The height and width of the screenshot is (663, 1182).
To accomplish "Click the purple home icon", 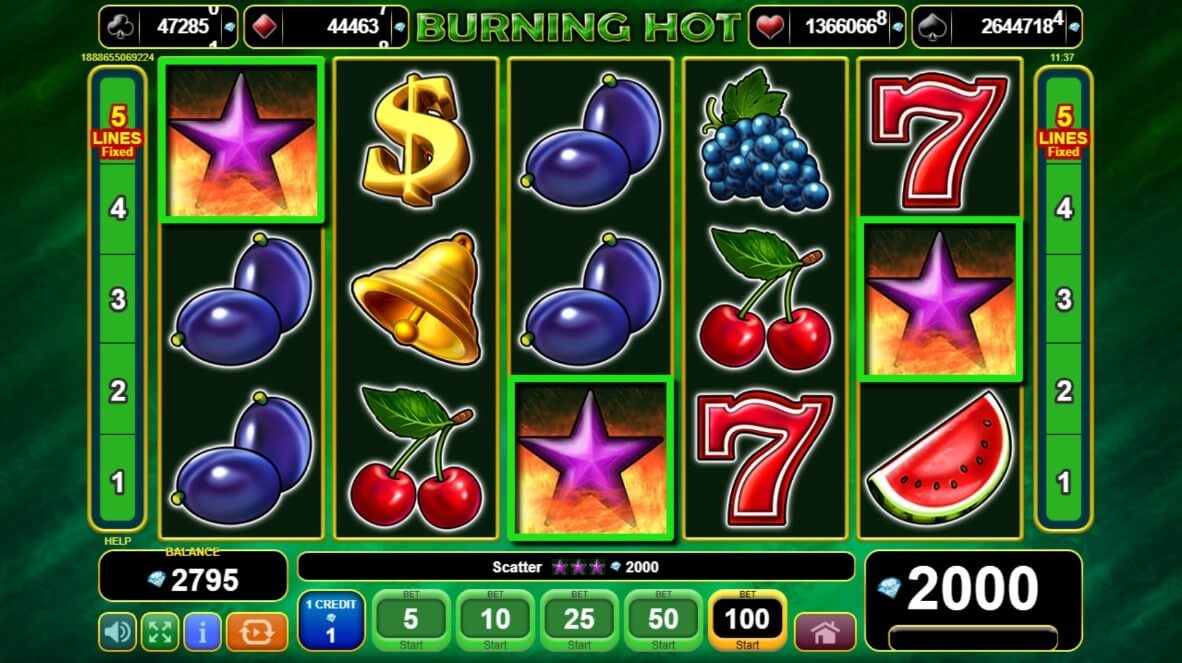I will tap(825, 631).
